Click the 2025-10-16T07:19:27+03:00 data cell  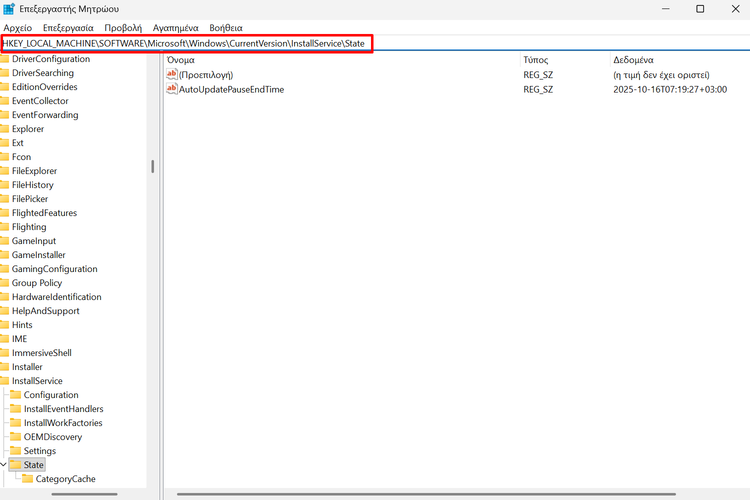(x=670, y=89)
